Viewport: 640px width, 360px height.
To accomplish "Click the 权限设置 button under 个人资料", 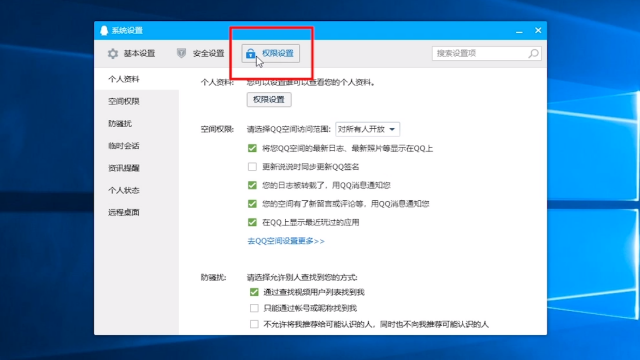I will click(x=269, y=100).
